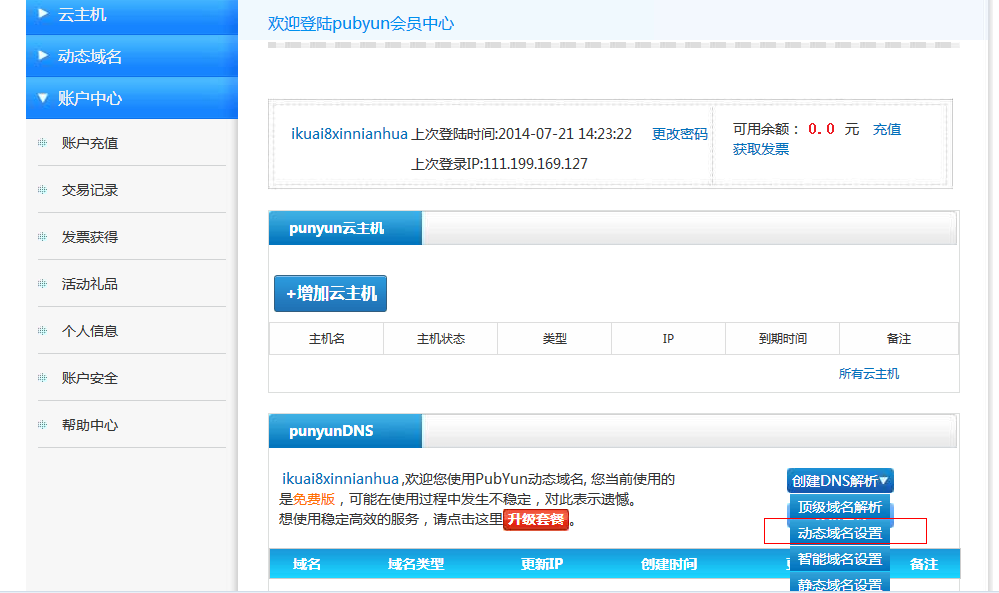999x593 pixels.
Task: Click the 到期时间 column header
Action: pyautogui.click(x=782, y=339)
